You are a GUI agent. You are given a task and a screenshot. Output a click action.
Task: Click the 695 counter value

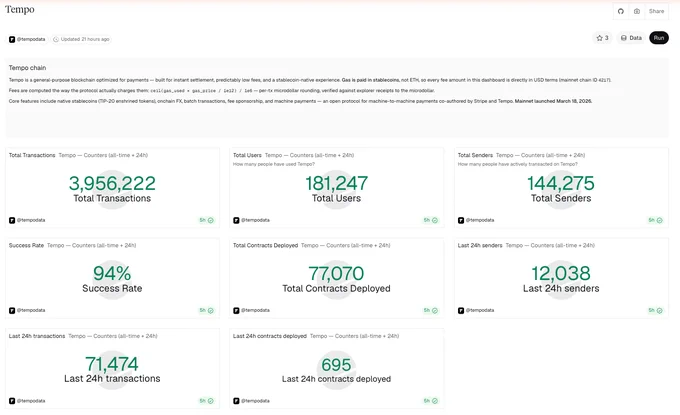337,365
